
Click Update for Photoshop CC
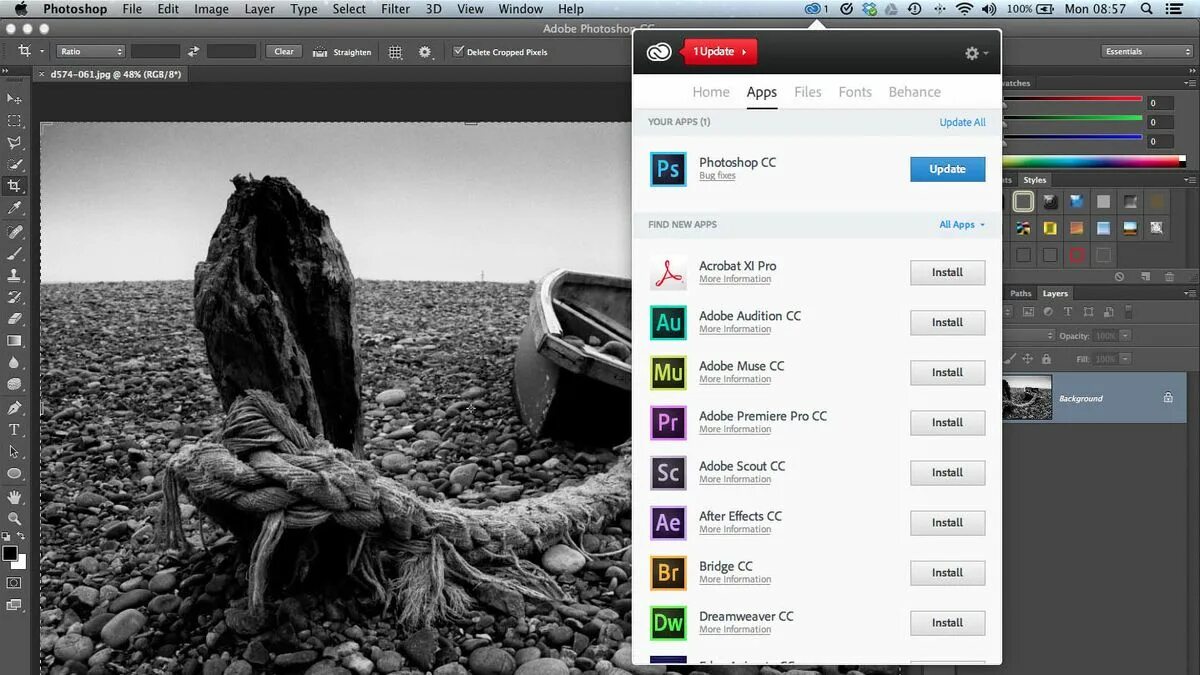pyautogui.click(x=946, y=169)
